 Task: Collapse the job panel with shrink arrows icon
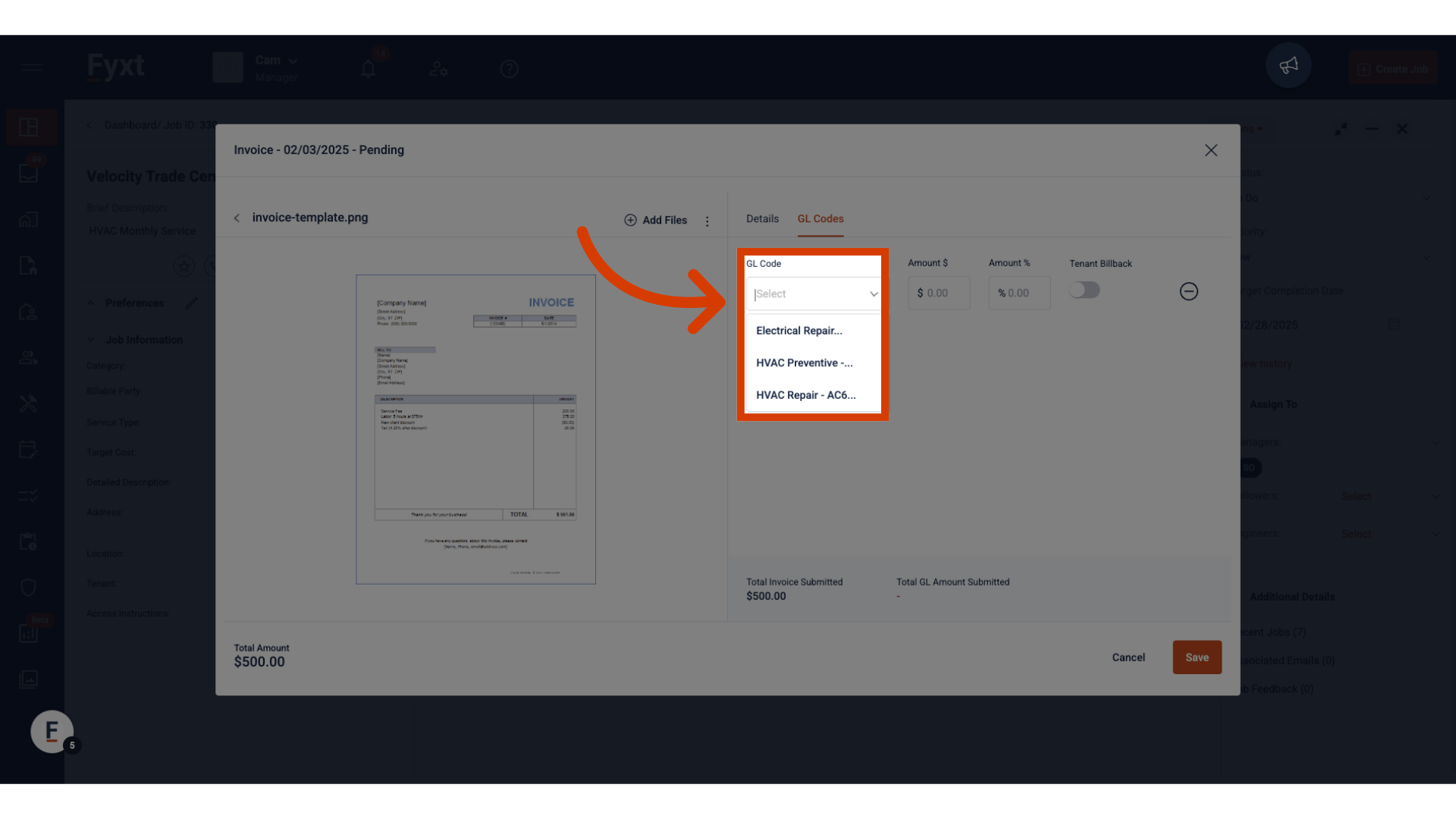pos(1341,130)
